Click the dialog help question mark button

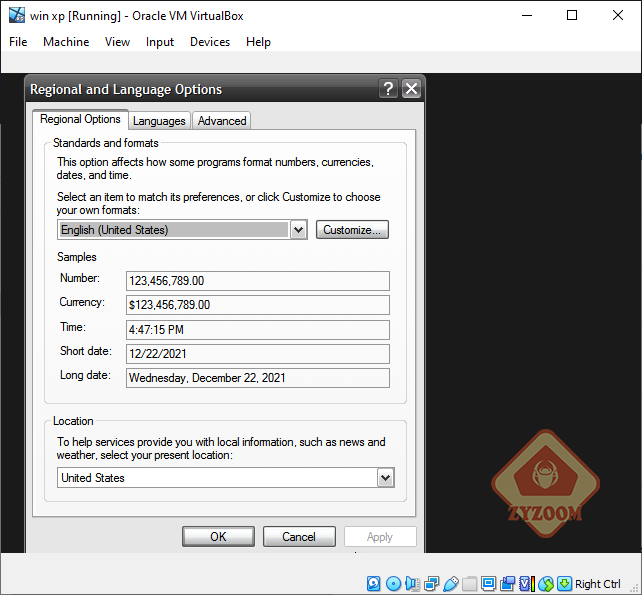click(x=388, y=88)
